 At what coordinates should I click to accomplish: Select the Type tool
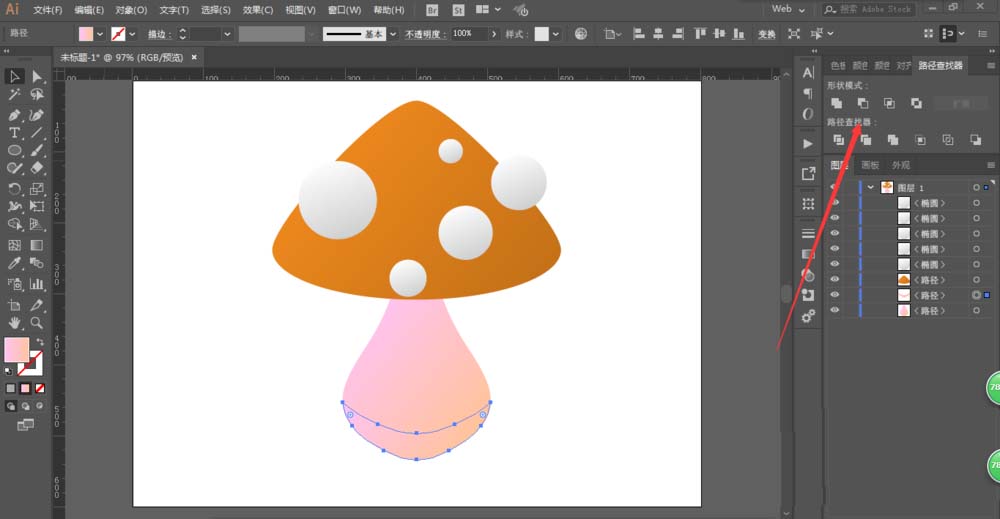[15, 132]
